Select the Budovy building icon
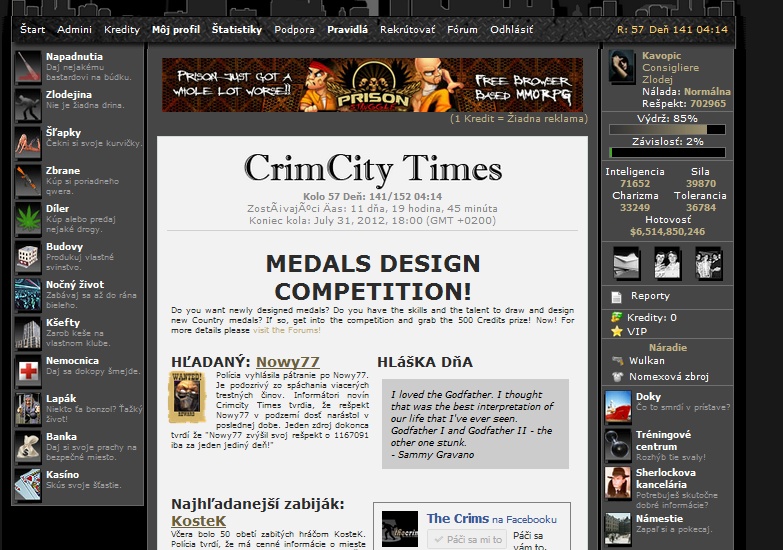783x550 pixels. click(28, 257)
